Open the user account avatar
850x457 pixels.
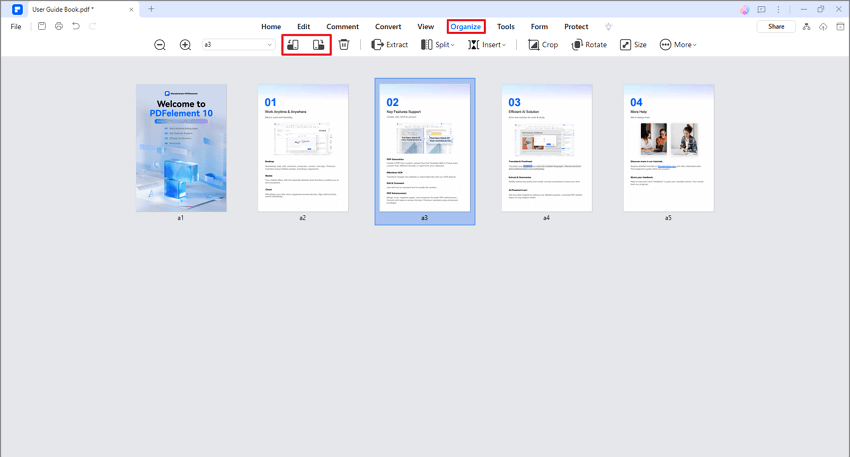(x=745, y=10)
